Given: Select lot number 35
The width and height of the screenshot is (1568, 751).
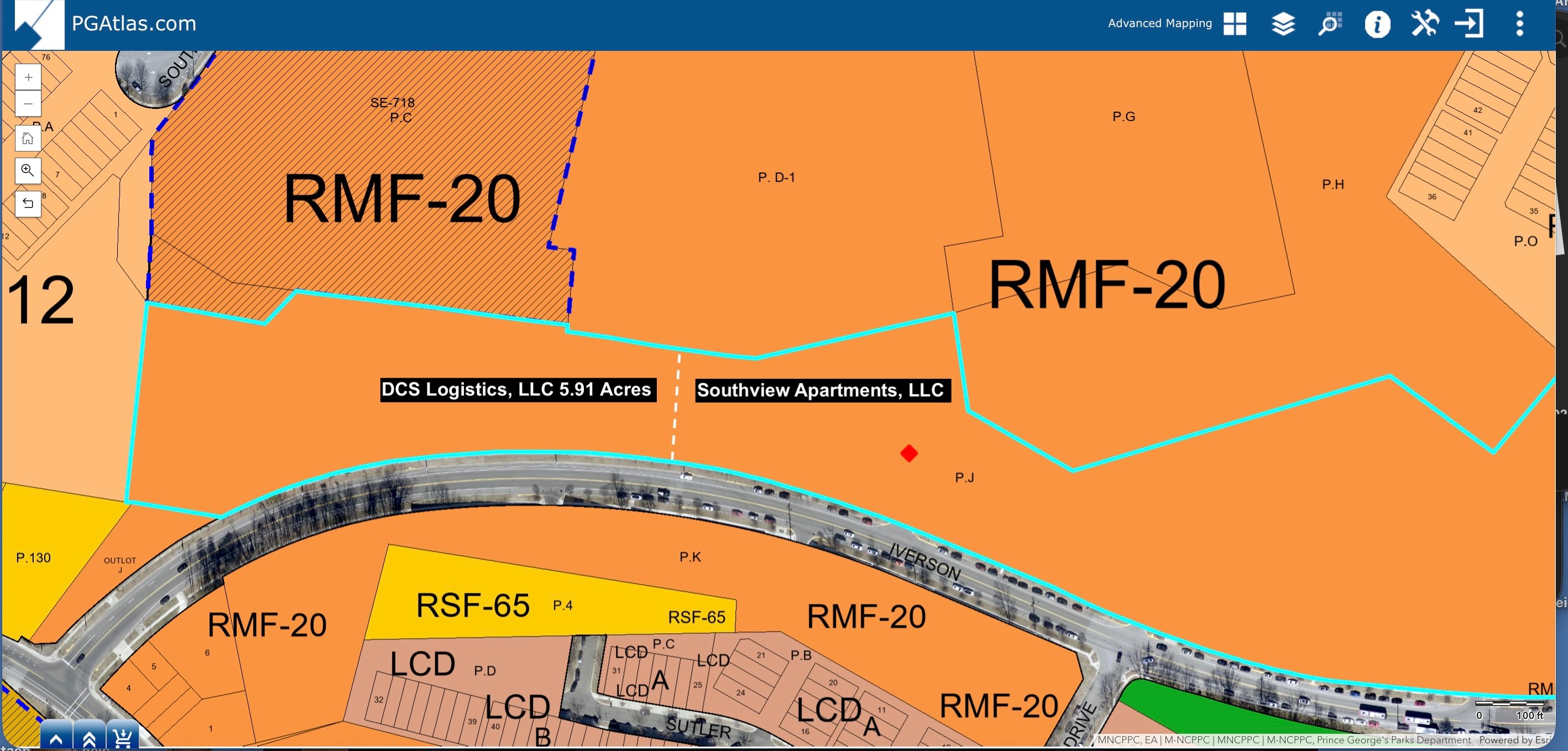Looking at the screenshot, I should [x=1534, y=211].
